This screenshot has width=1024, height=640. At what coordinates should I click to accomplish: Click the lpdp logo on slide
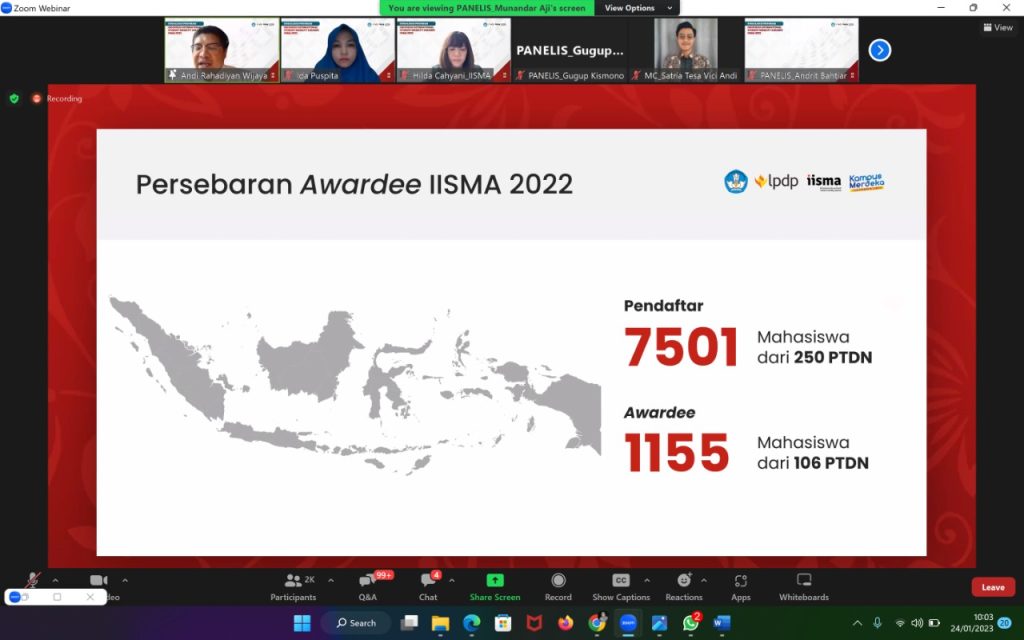tap(776, 181)
